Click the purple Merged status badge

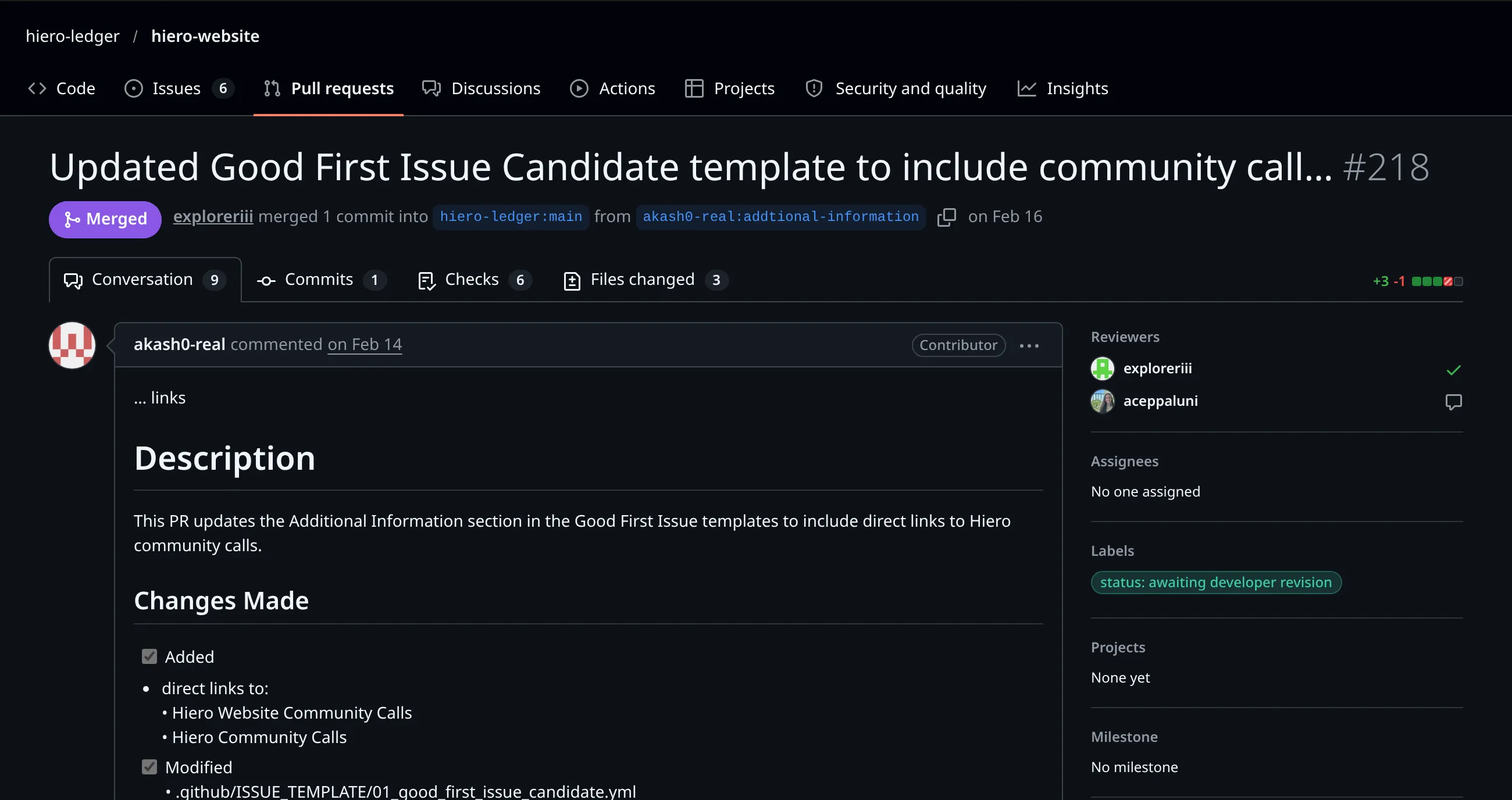105,219
